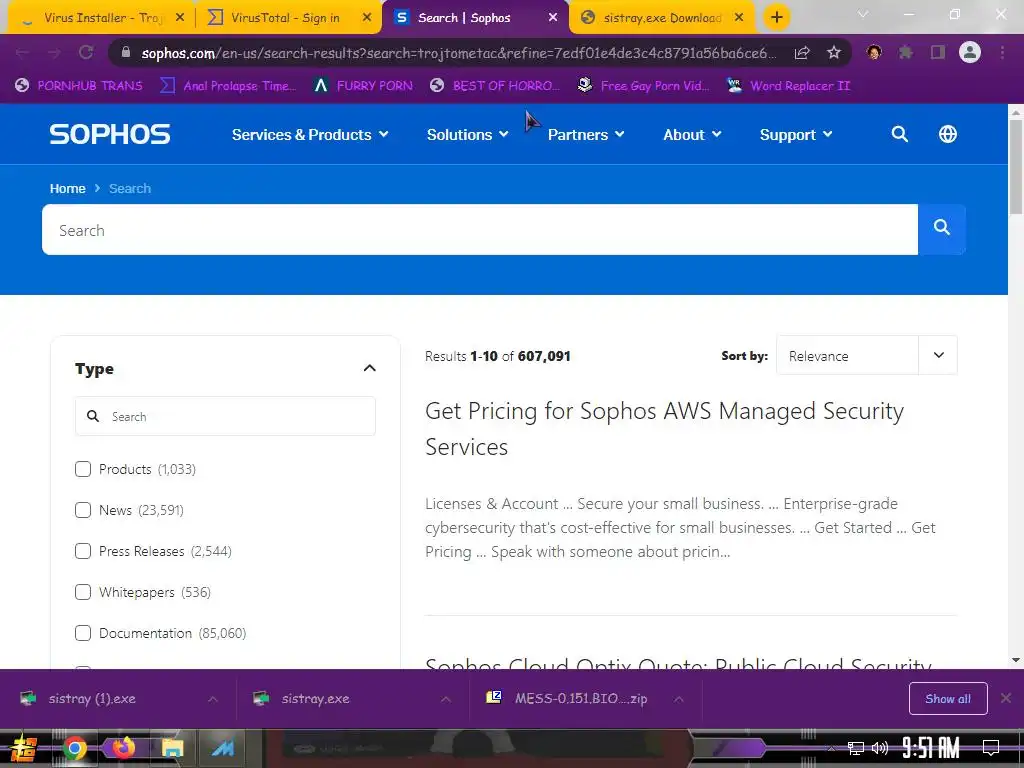Check the Documentation filter checkbox
Image resolution: width=1024 pixels, height=768 pixels.
(83, 633)
